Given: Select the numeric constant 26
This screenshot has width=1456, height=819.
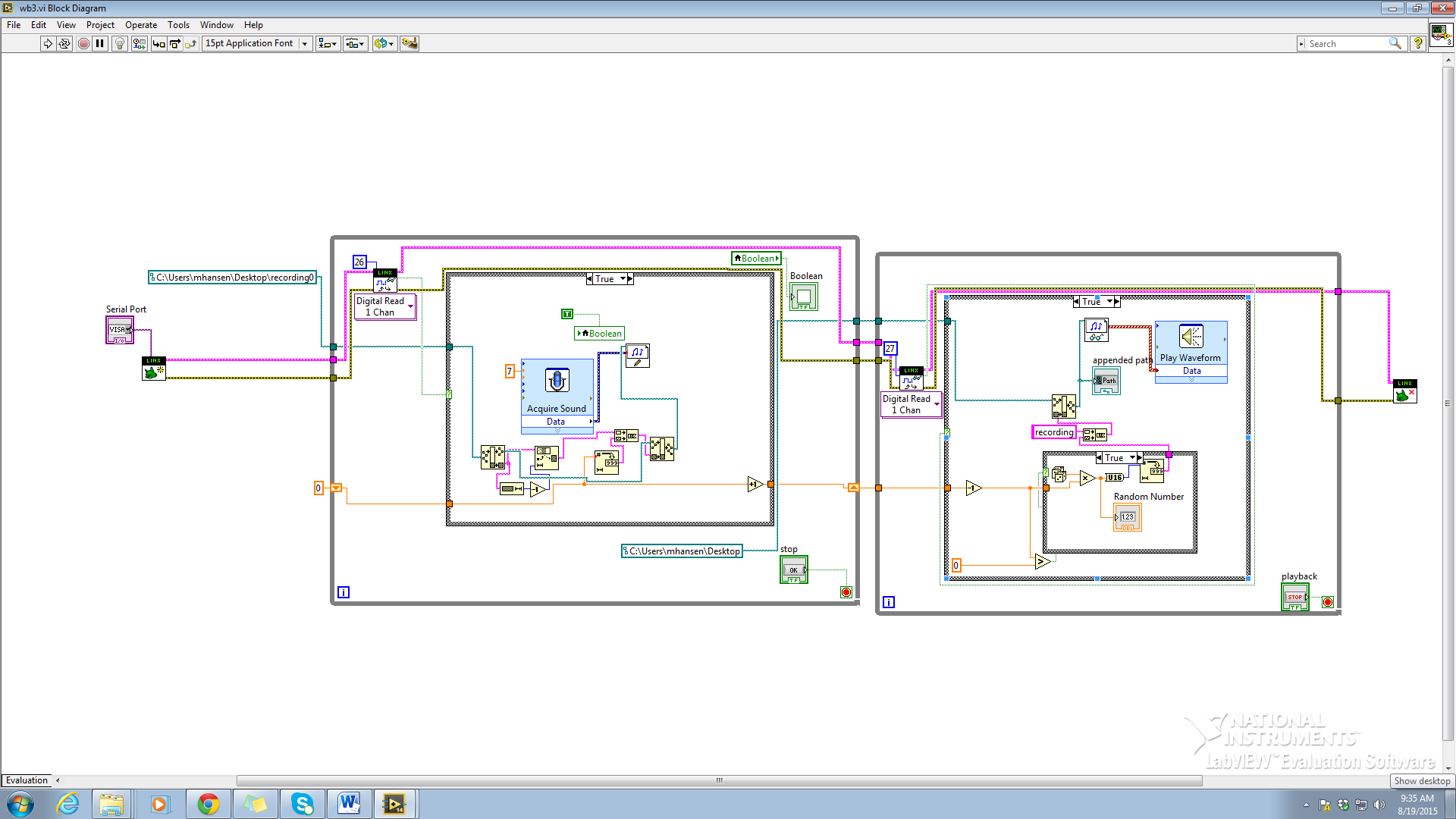Looking at the screenshot, I should [359, 262].
